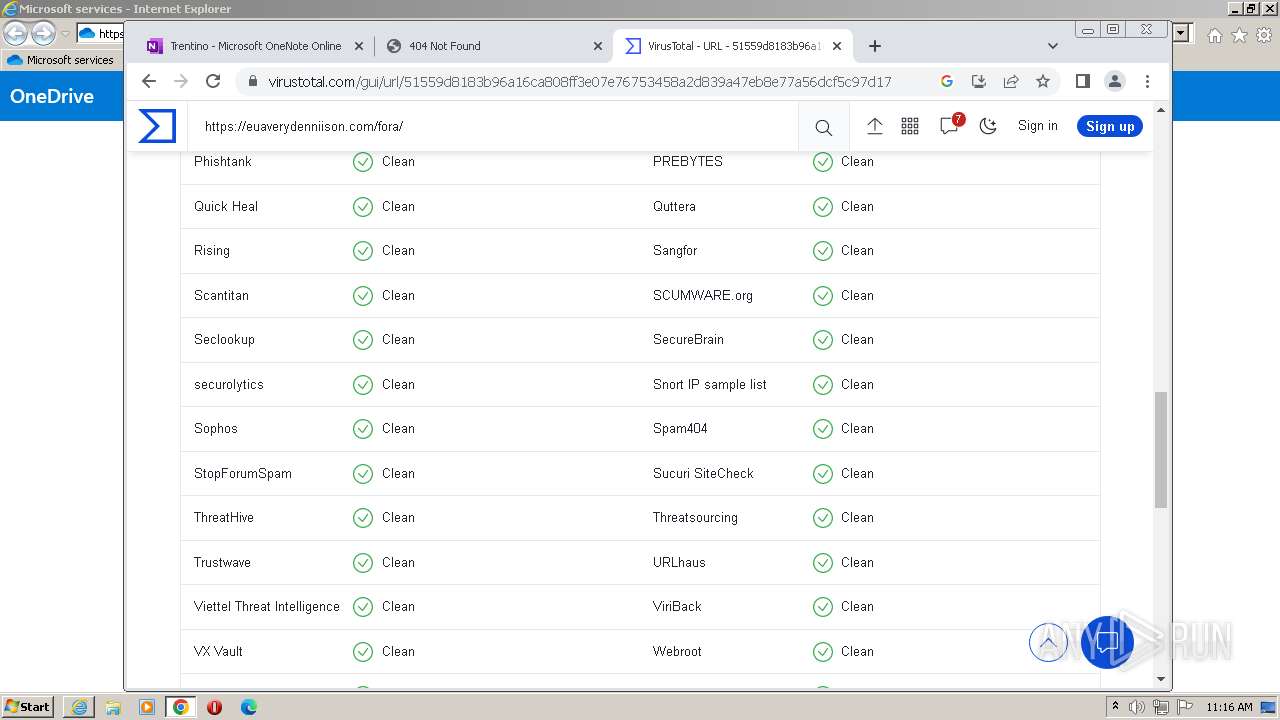Toggle dark mode moon icon
The height and width of the screenshot is (720, 1280).
pos(988,126)
